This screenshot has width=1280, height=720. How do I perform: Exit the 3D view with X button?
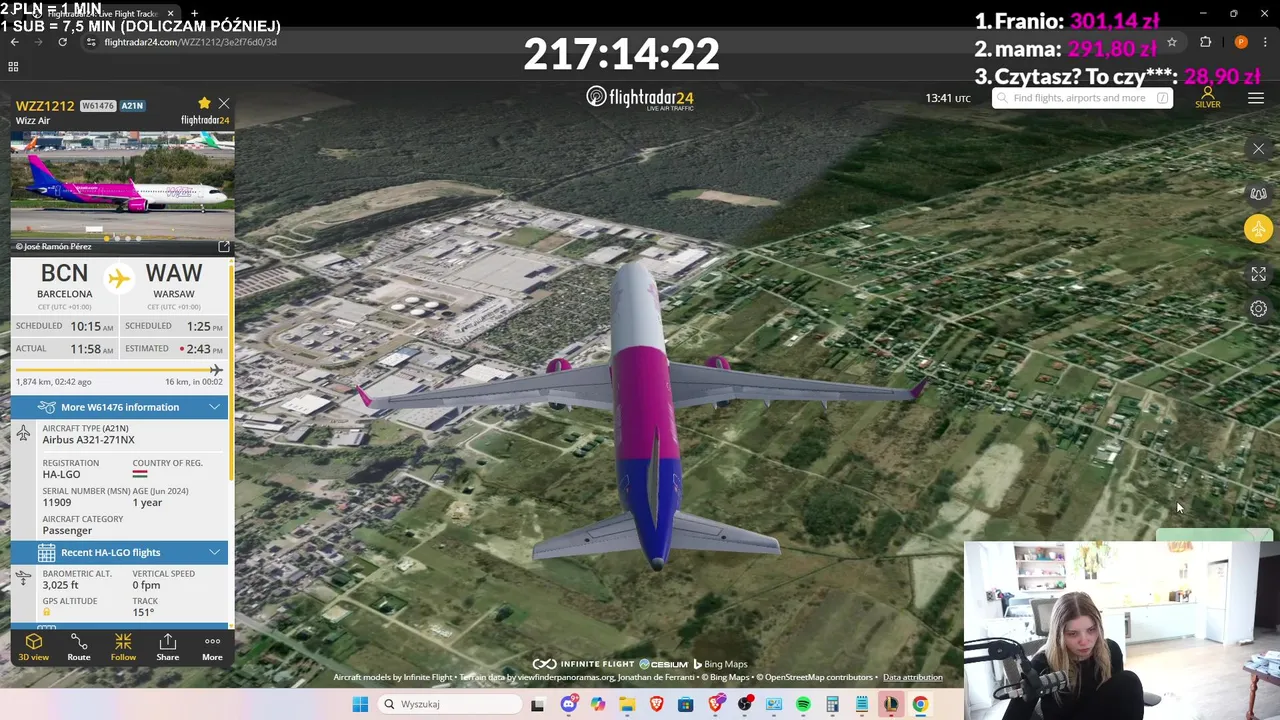(x=1258, y=149)
